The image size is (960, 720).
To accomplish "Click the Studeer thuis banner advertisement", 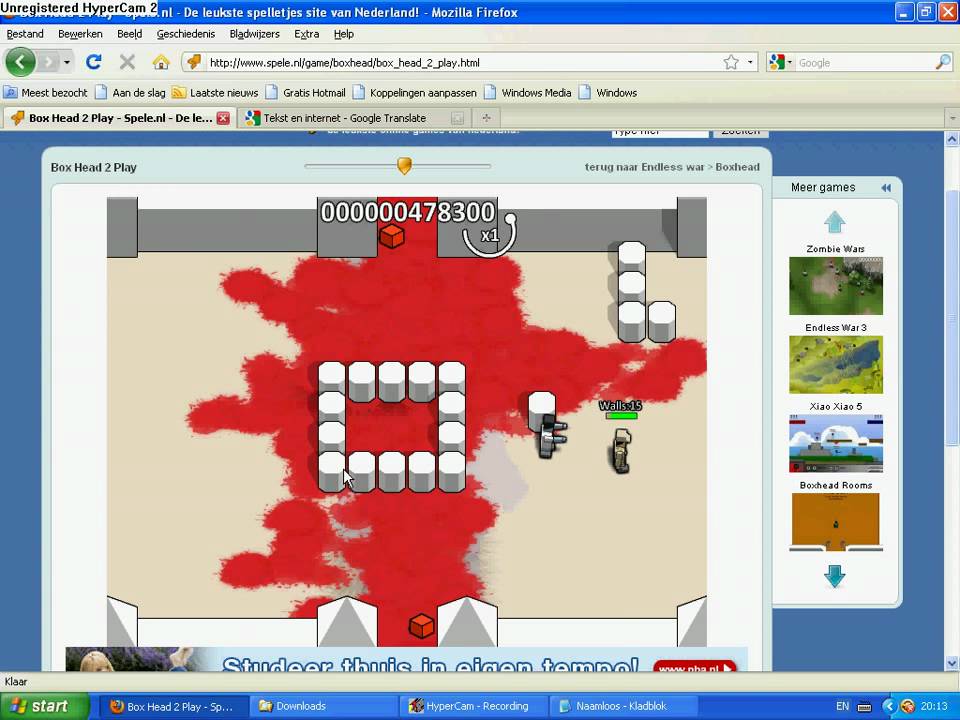I will [x=407, y=659].
